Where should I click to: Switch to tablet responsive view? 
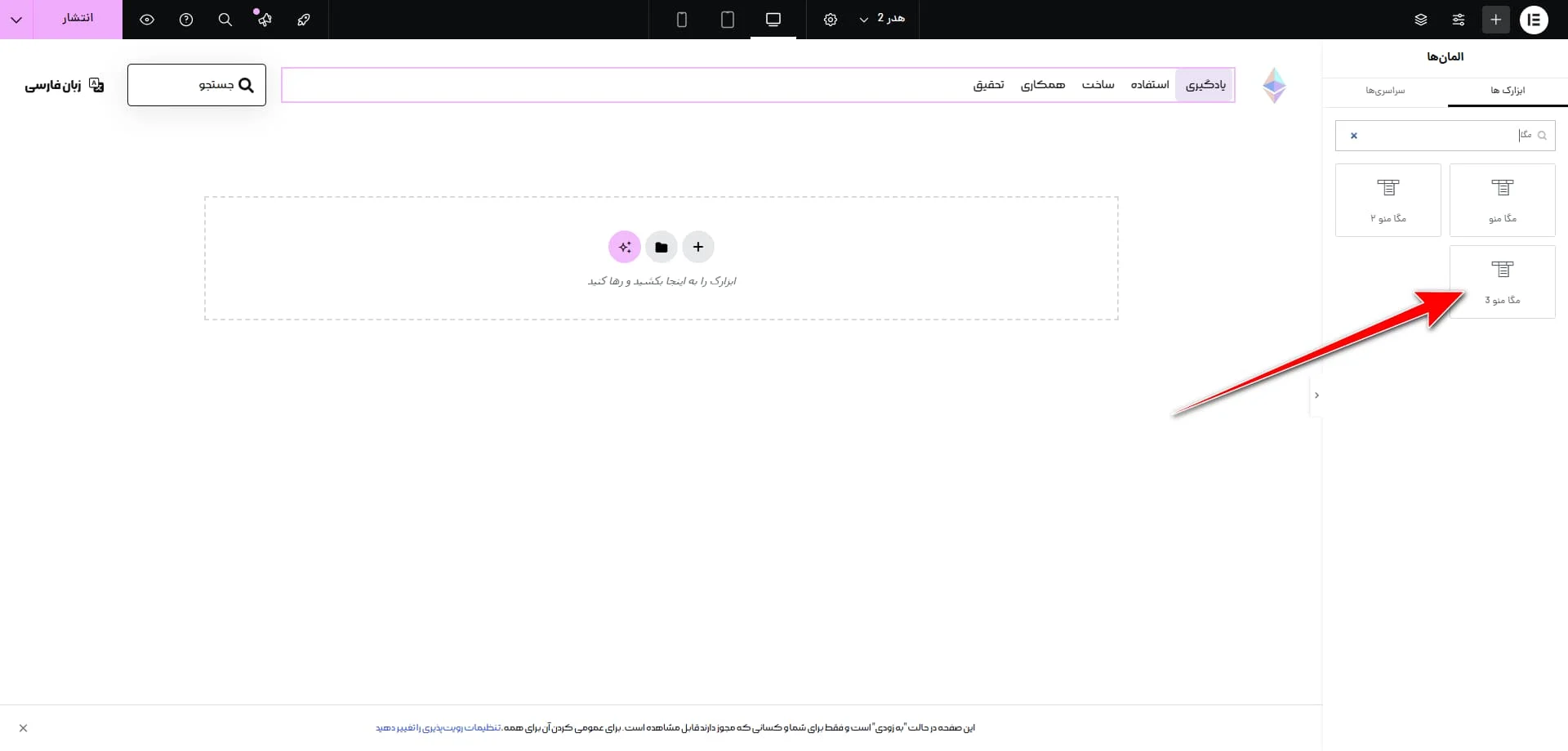(x=728, y=20)
